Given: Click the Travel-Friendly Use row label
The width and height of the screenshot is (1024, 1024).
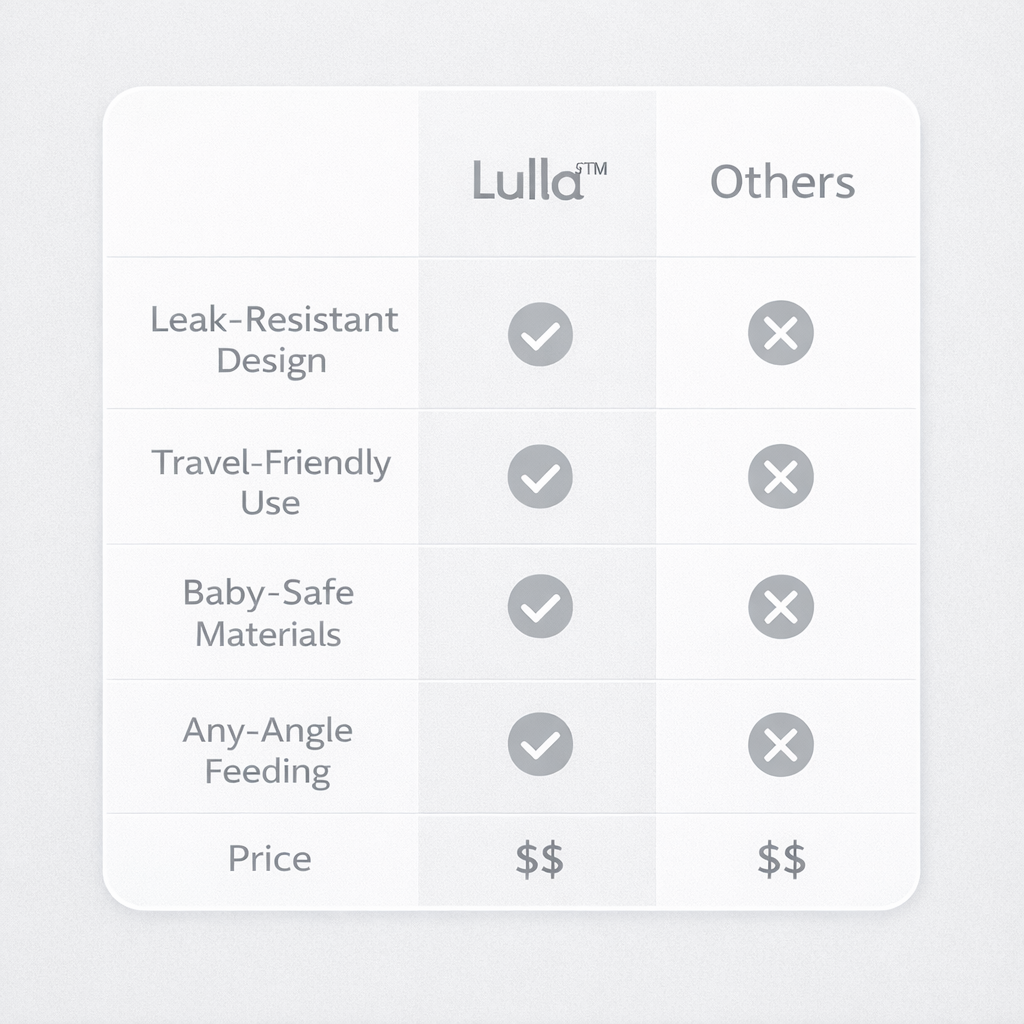Looking at the screenshot, I should 271,482.
